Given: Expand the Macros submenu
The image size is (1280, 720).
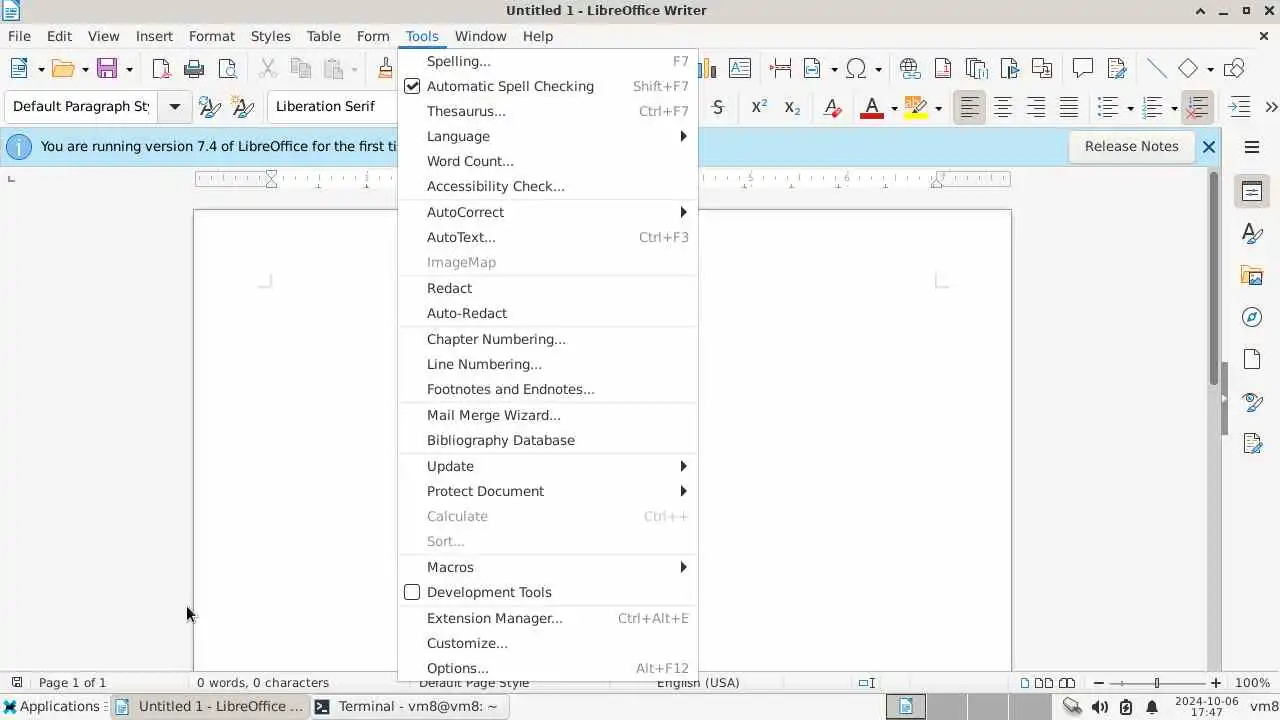Looking at the screenshot, I should tap(548, 567).
